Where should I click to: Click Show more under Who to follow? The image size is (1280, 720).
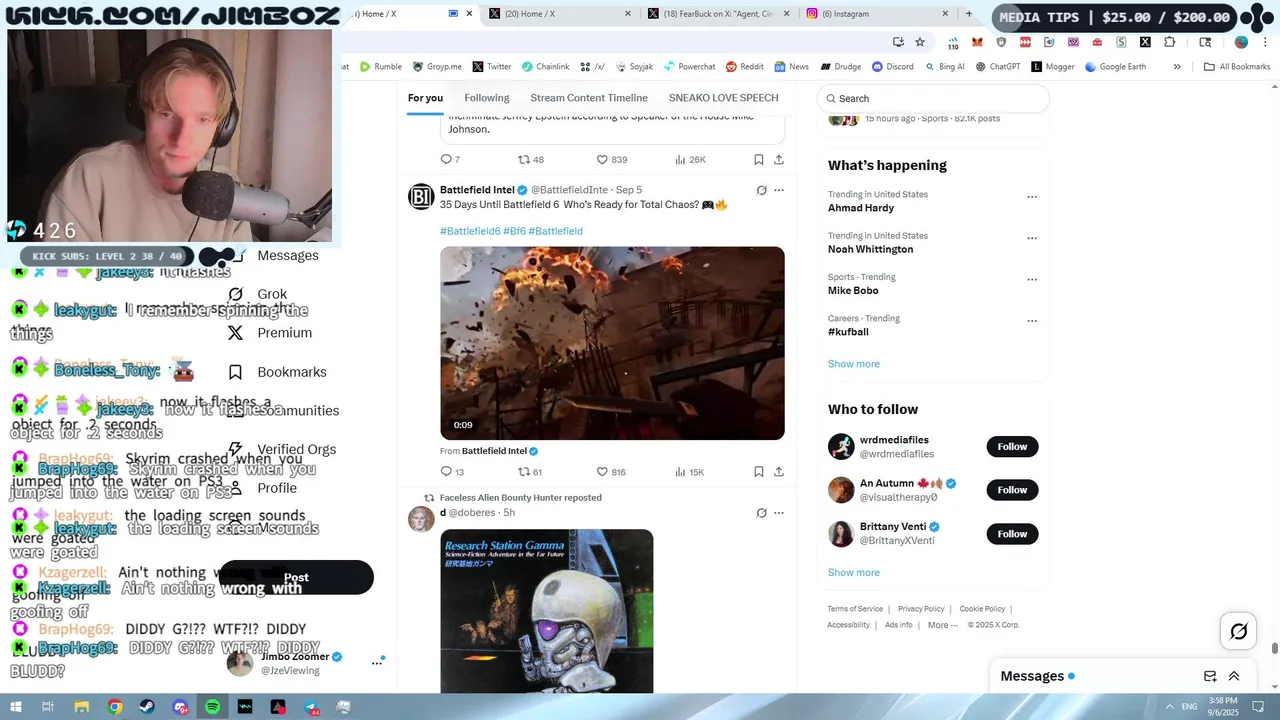[853, 573]
